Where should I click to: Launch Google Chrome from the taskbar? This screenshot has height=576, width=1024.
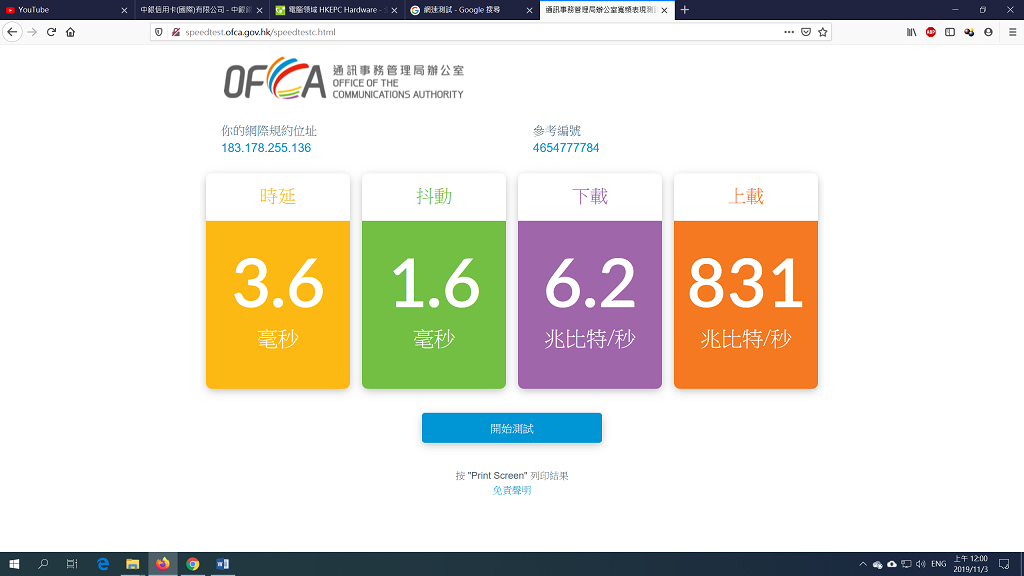pyautogui.click(x=193, y=564)
